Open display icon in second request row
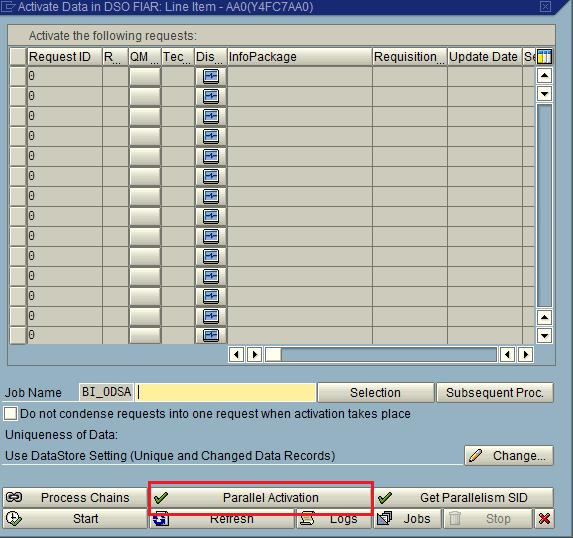 211,96
